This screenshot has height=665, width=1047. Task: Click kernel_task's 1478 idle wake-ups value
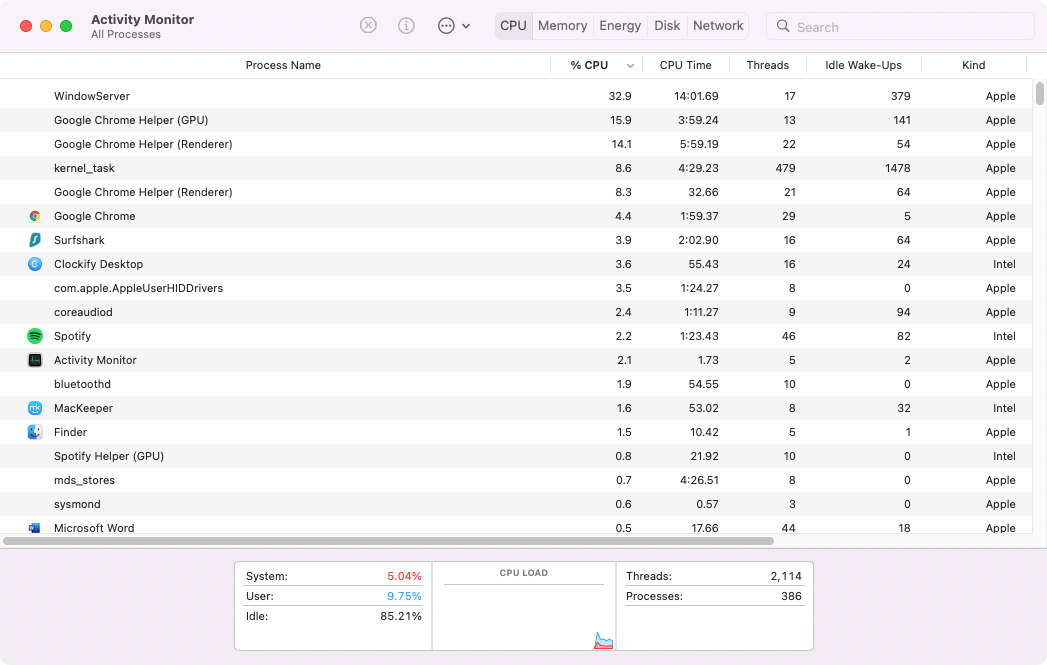897,168
